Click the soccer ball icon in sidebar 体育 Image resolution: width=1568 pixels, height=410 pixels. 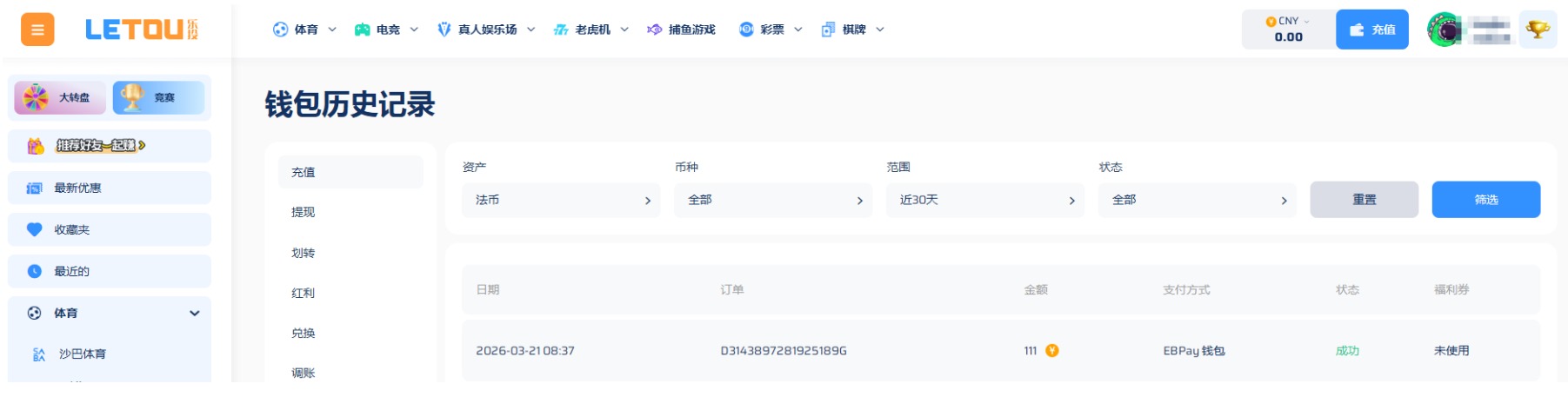pos(35,313)
